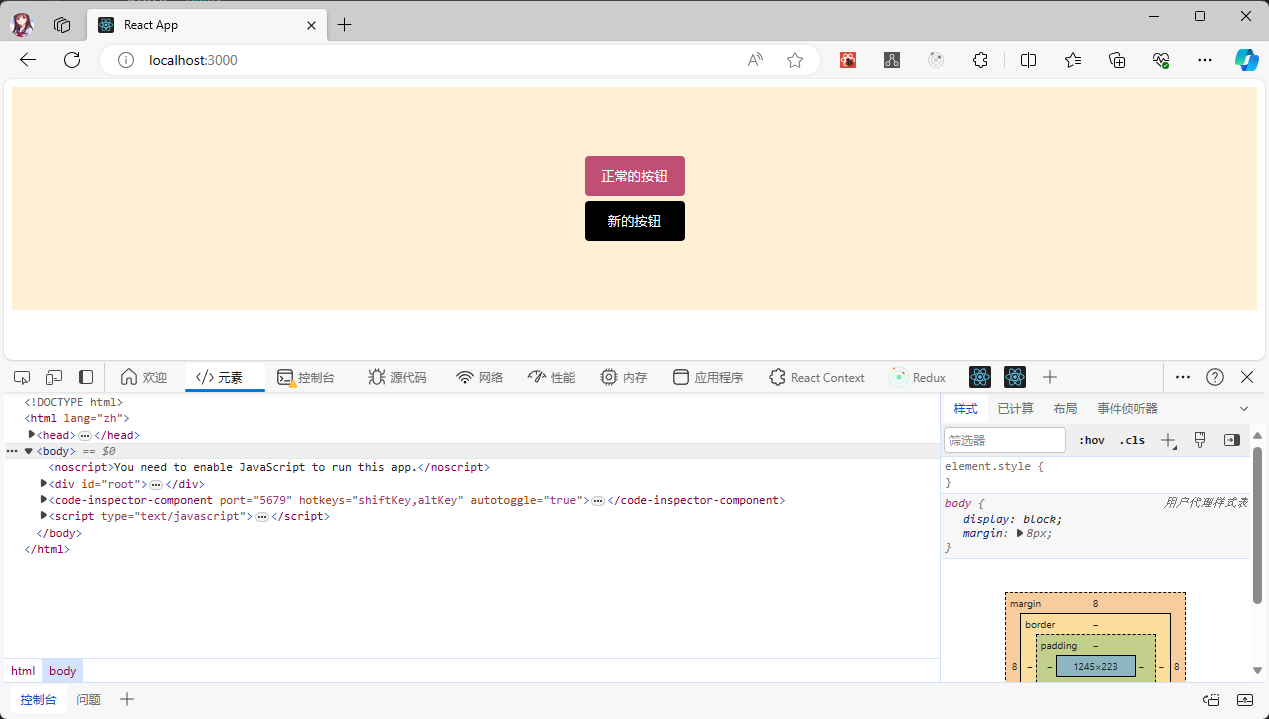
Task: Toggle the :hov element state panel
Action: (1092, 440)
